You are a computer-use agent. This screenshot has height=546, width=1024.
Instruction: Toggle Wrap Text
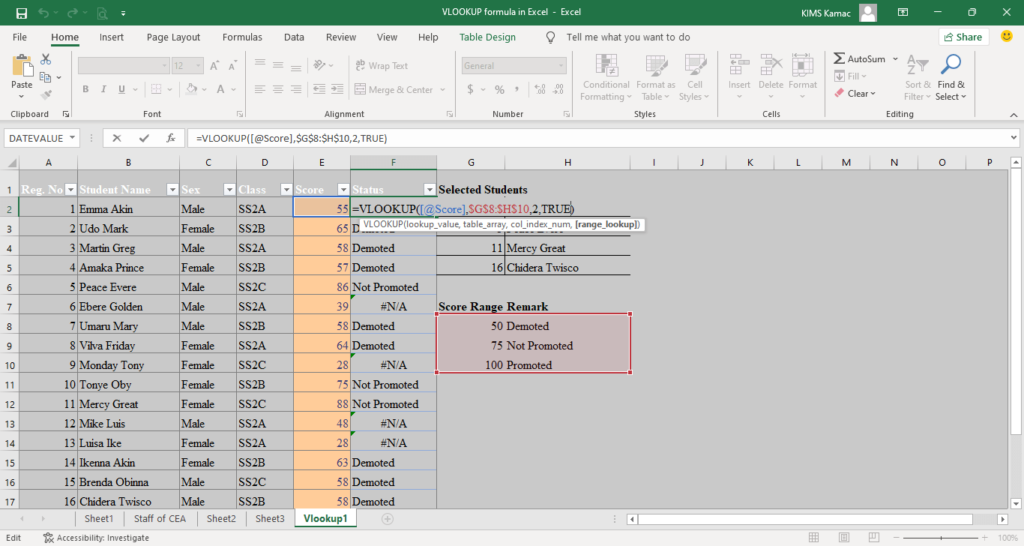[x=381, y=66]
